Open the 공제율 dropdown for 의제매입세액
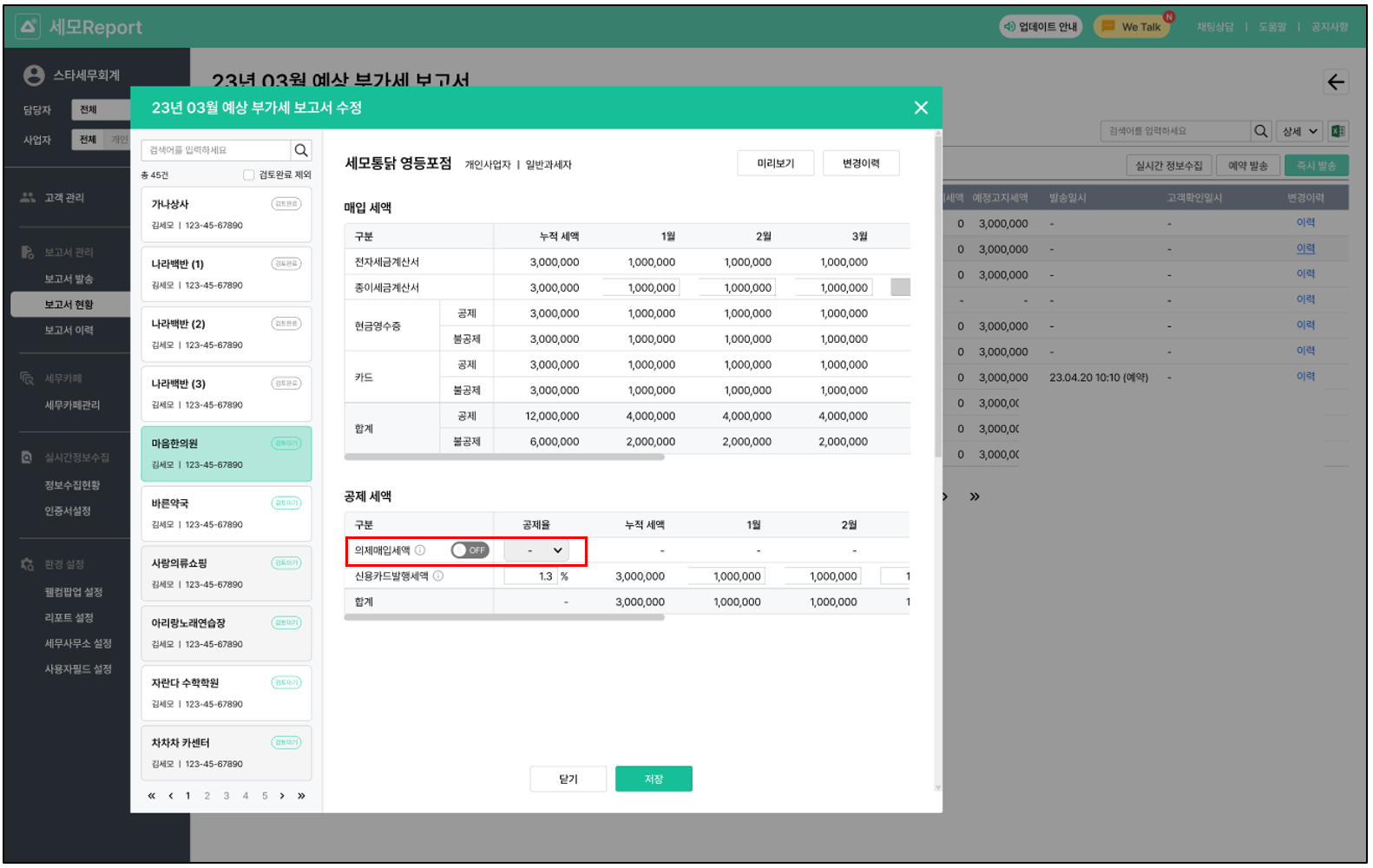 pos(536,550)
